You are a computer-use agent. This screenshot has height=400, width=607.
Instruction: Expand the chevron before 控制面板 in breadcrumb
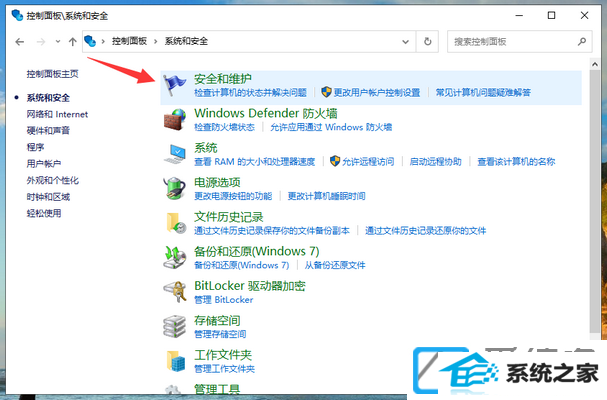(103, 41)
